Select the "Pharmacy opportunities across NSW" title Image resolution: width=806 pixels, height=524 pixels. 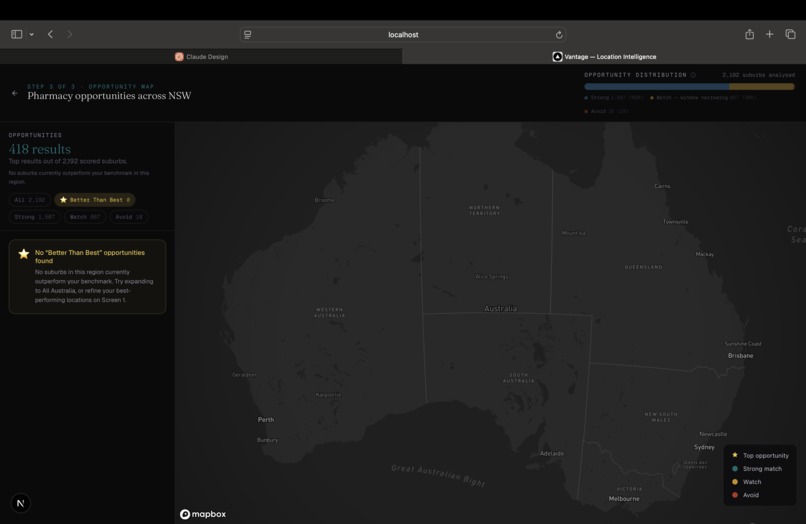click(109, 96)
